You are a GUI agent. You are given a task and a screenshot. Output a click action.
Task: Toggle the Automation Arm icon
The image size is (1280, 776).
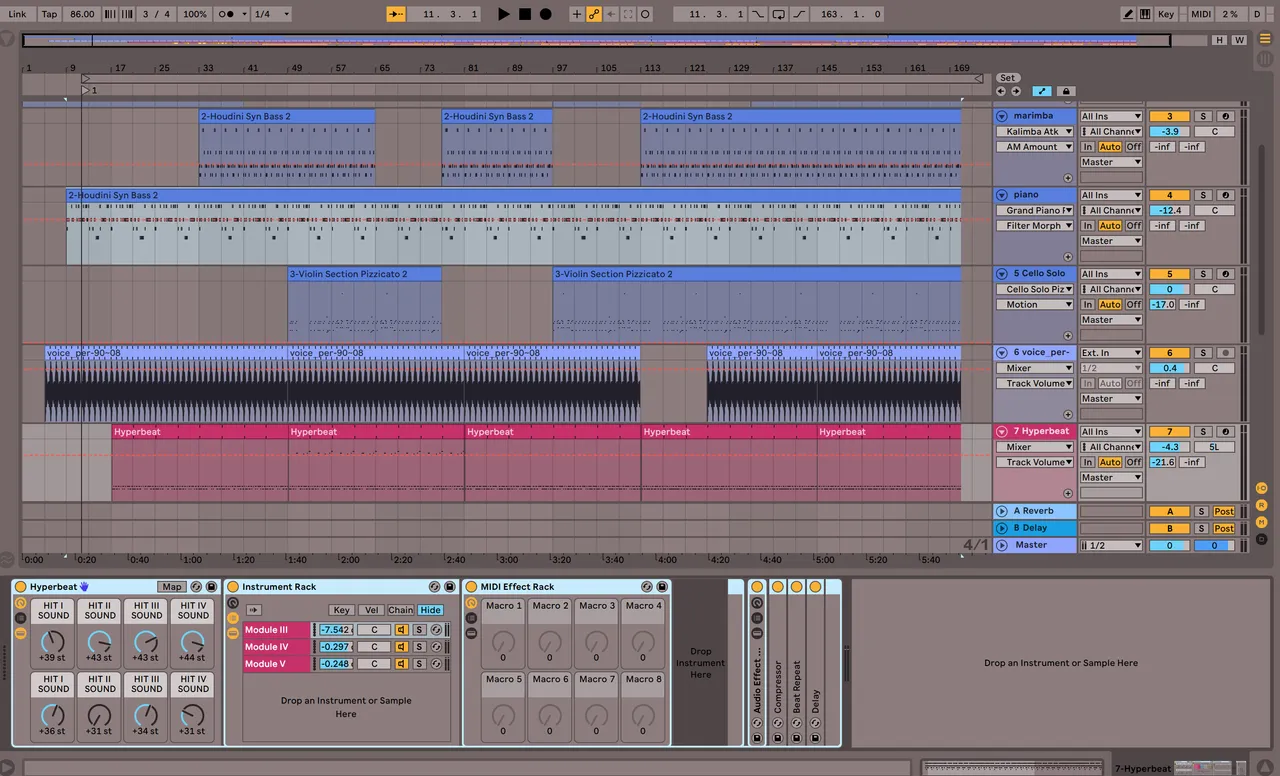(x=594, y=14)
